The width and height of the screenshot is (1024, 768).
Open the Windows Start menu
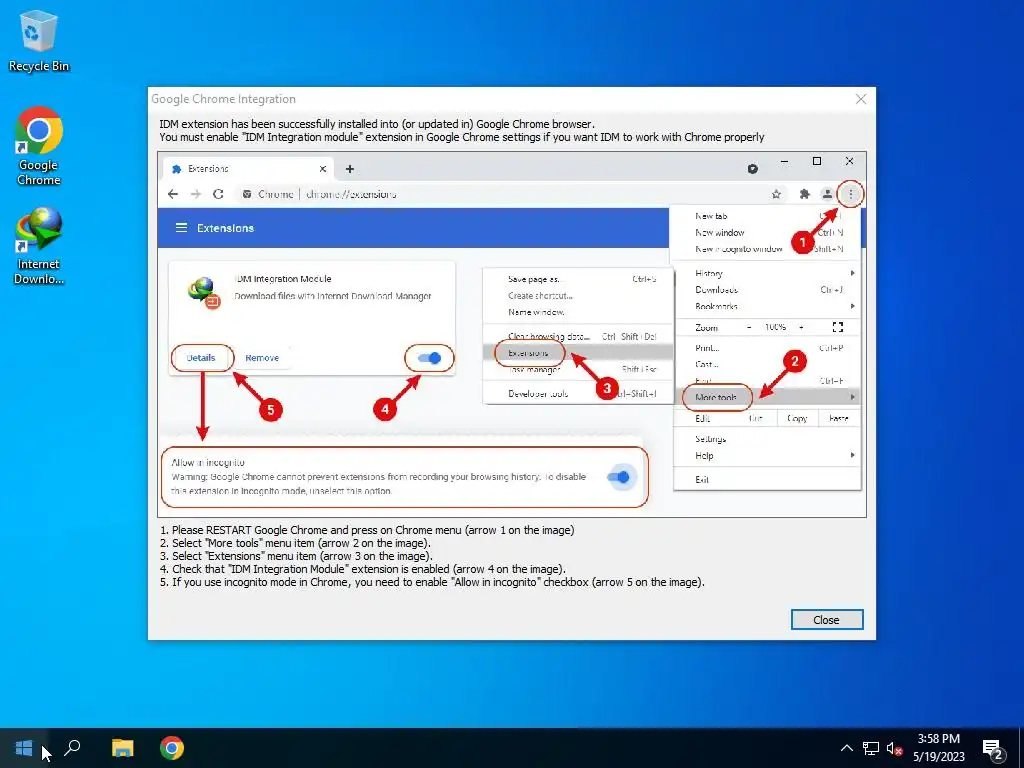pyautogui.click(x=24, y=748)
